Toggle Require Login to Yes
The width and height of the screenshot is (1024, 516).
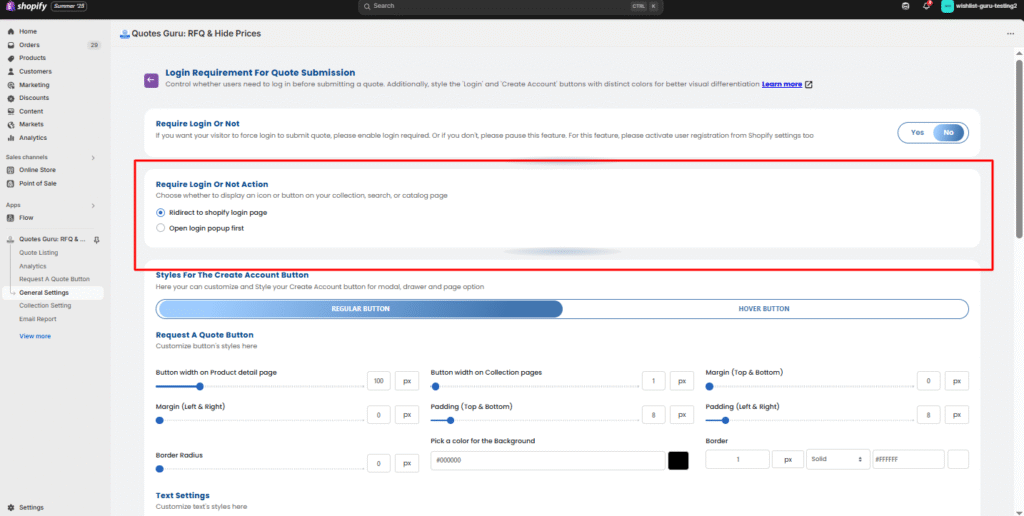917,132
